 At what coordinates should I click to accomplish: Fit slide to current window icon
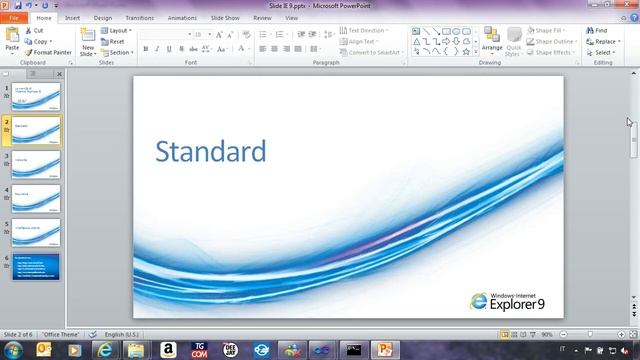[633, 335]
